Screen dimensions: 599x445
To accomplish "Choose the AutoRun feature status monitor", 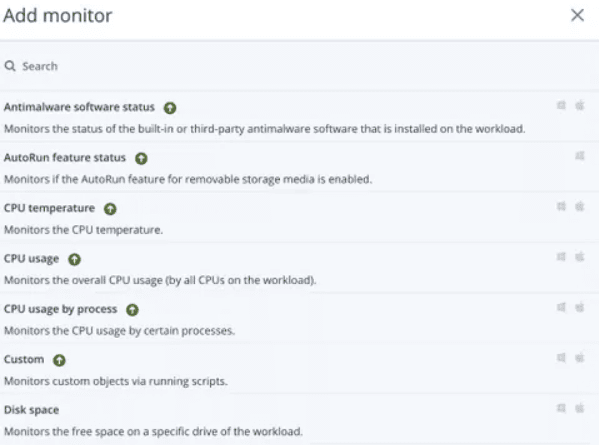I will (300, 167).
